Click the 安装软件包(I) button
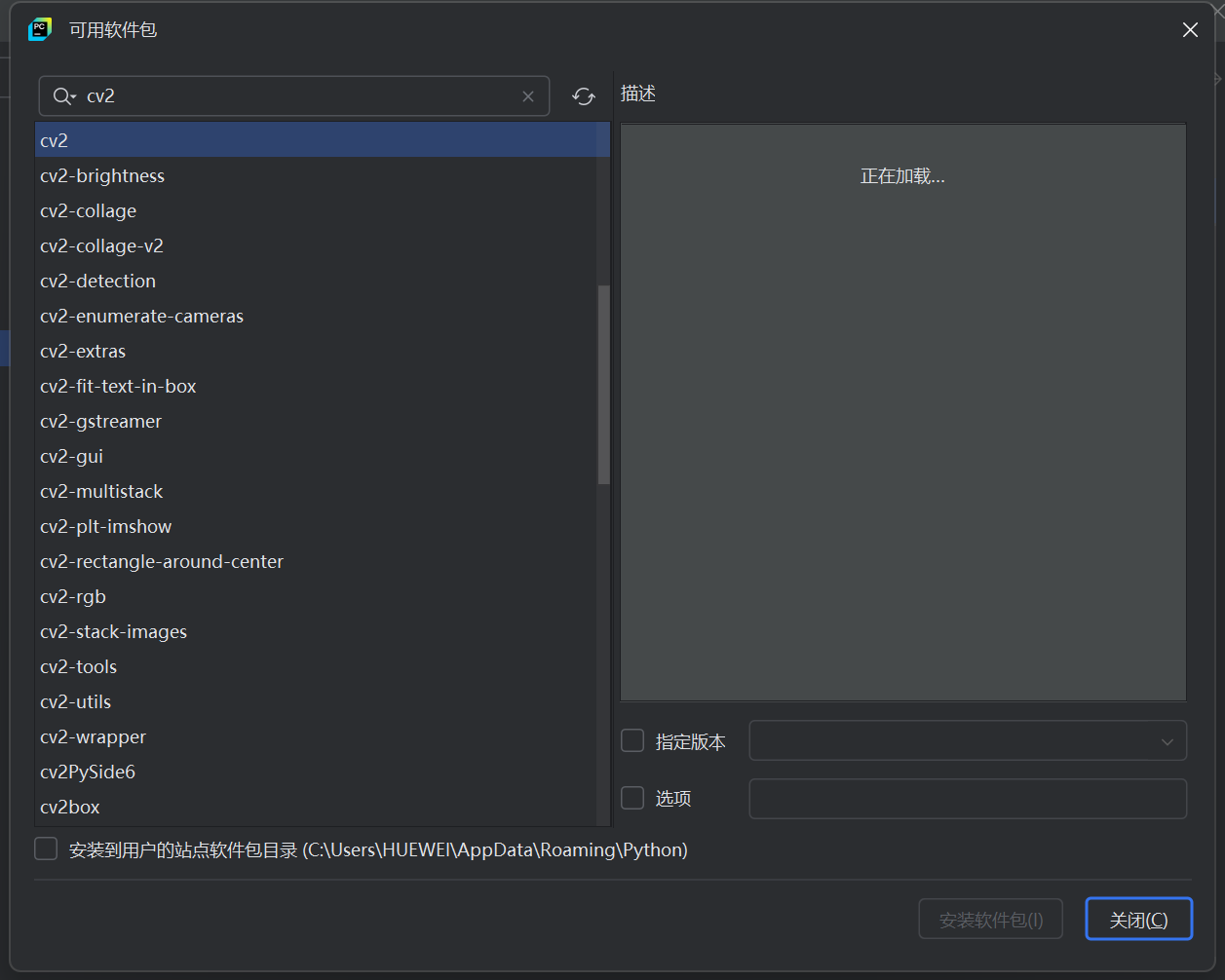 click(990, 918)
